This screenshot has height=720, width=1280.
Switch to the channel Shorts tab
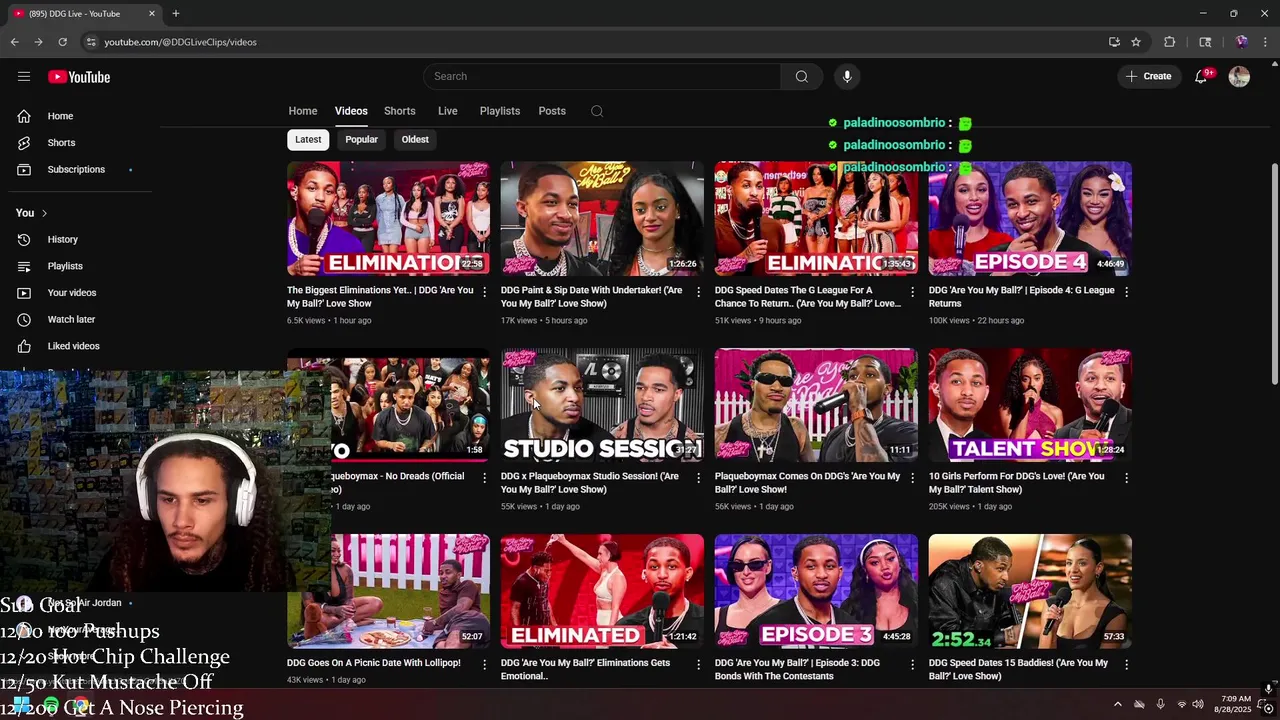399,111
